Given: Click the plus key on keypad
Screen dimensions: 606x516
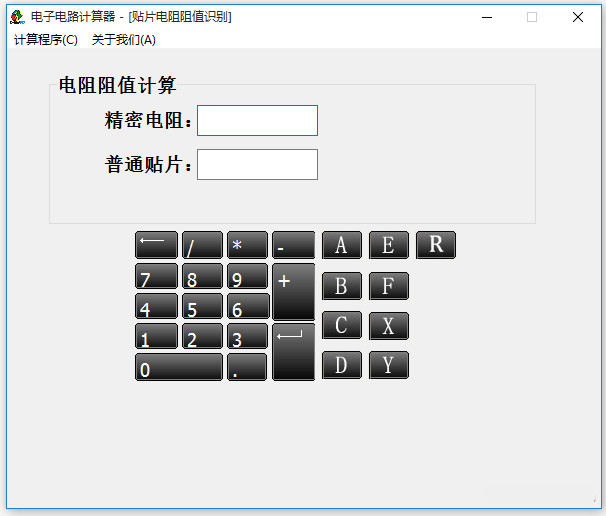Looking at the screenshot, I should 294,292.
